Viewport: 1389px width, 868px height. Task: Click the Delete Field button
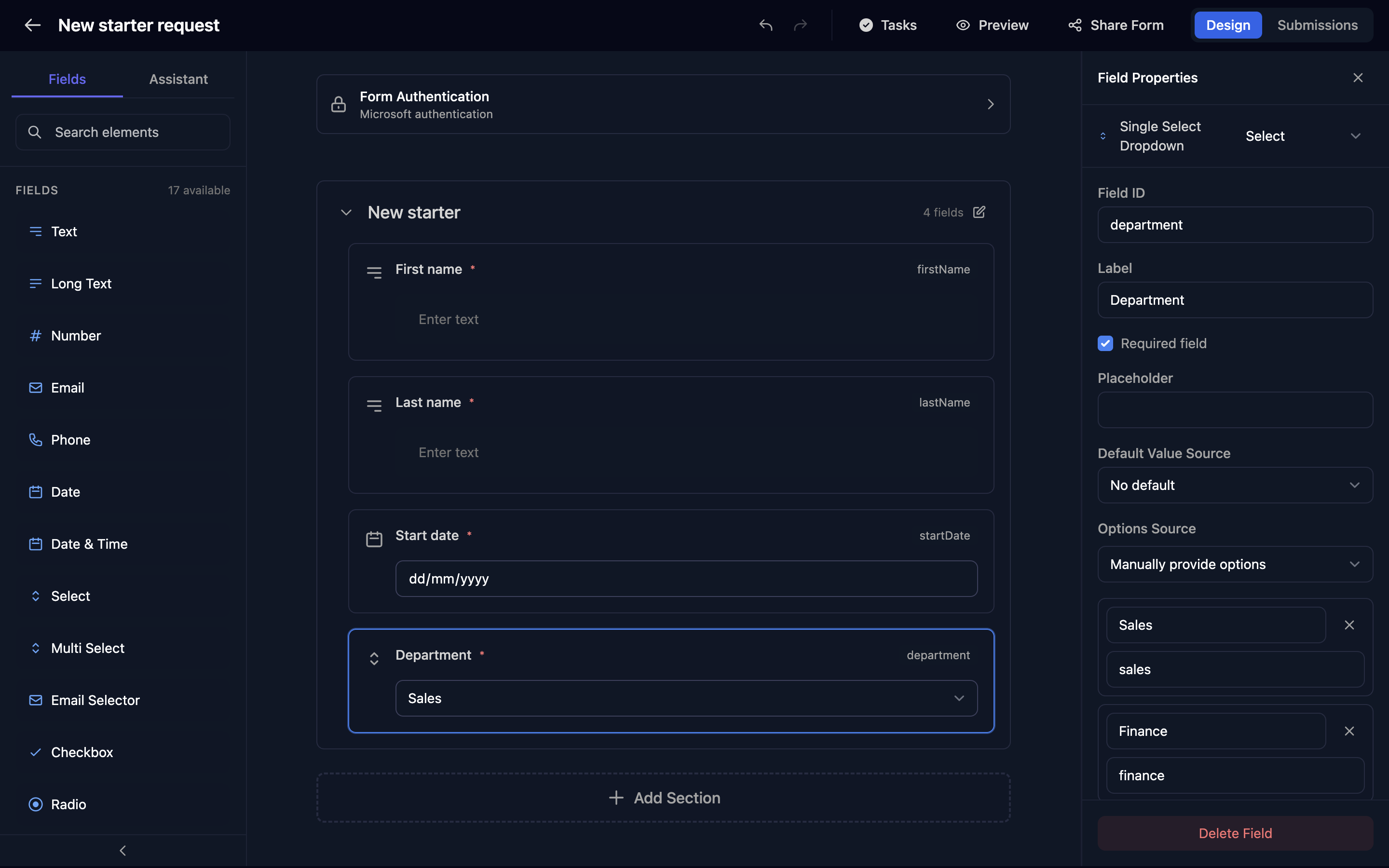pos(1235,833)
